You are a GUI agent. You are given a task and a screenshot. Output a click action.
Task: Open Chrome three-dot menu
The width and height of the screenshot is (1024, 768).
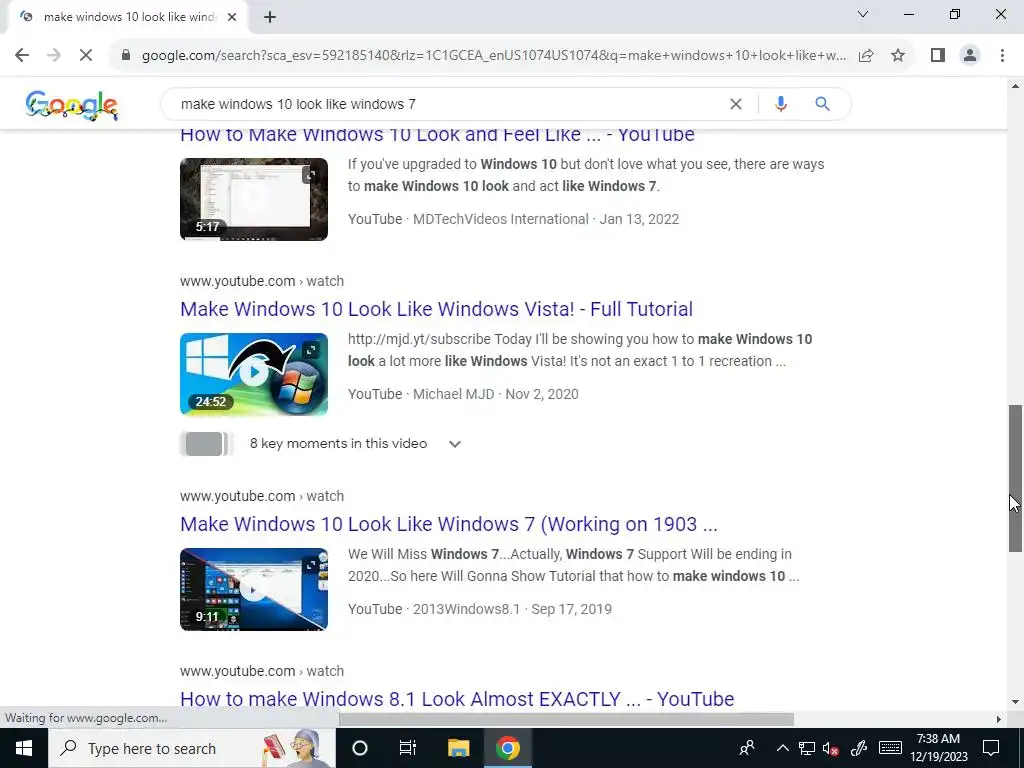point(1002,56)
